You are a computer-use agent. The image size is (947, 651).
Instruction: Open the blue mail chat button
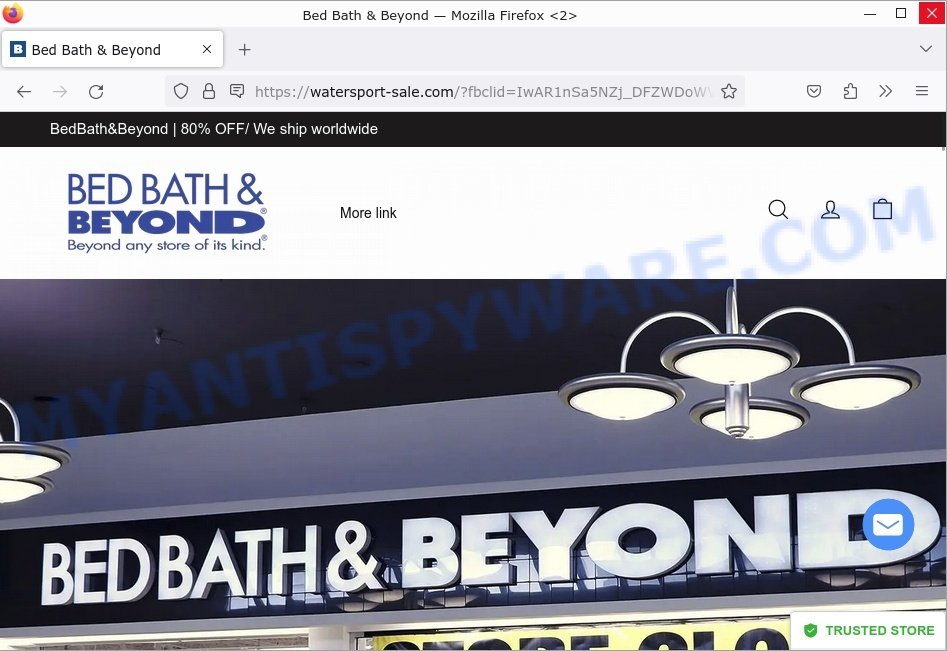tap(888, 524)
